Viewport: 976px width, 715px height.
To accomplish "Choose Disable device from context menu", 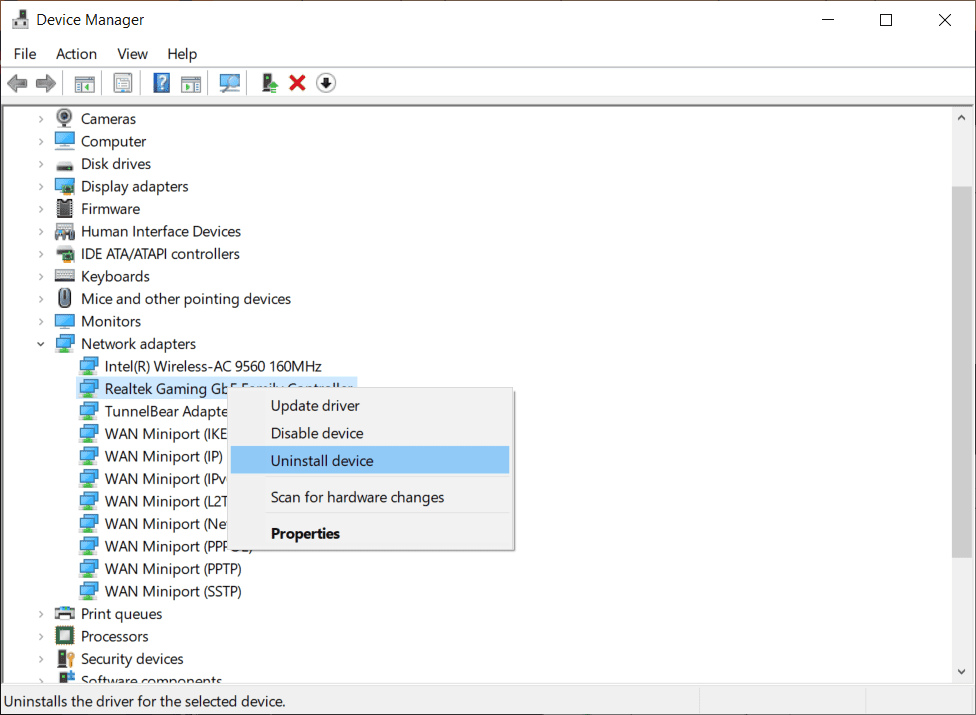I will (x=370, y=433).
